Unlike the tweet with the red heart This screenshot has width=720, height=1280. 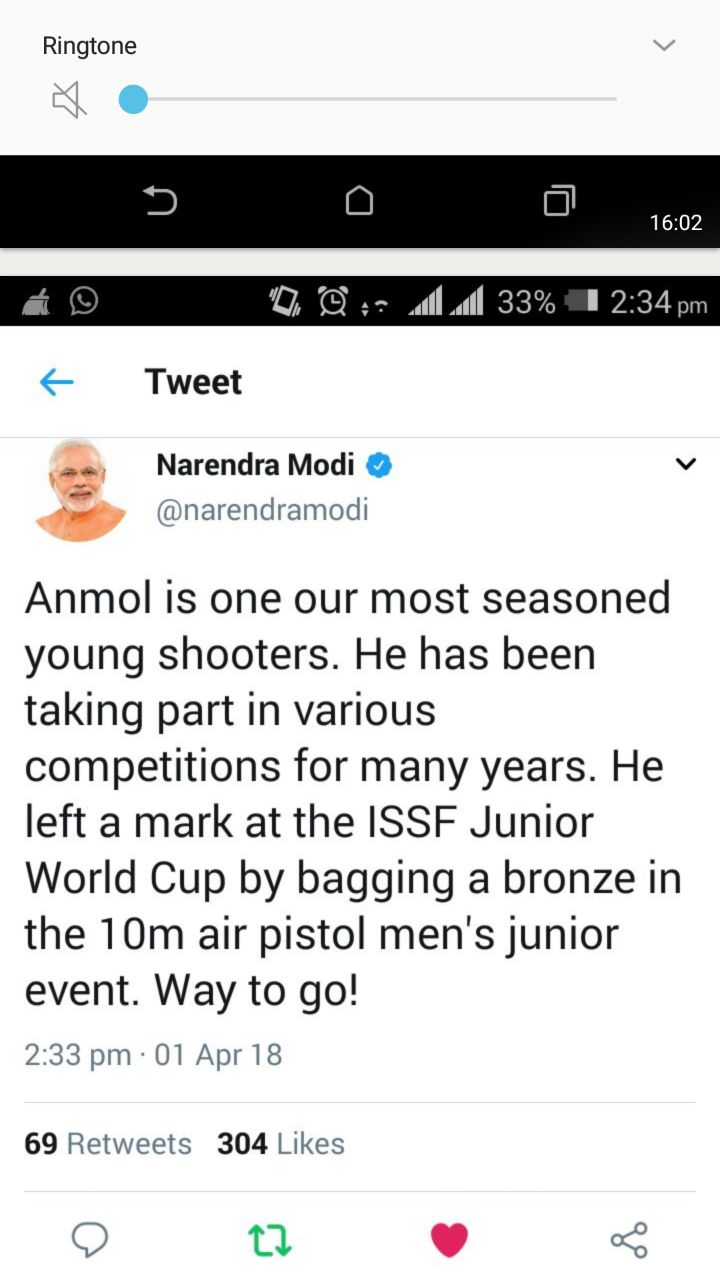[449, 1240]
